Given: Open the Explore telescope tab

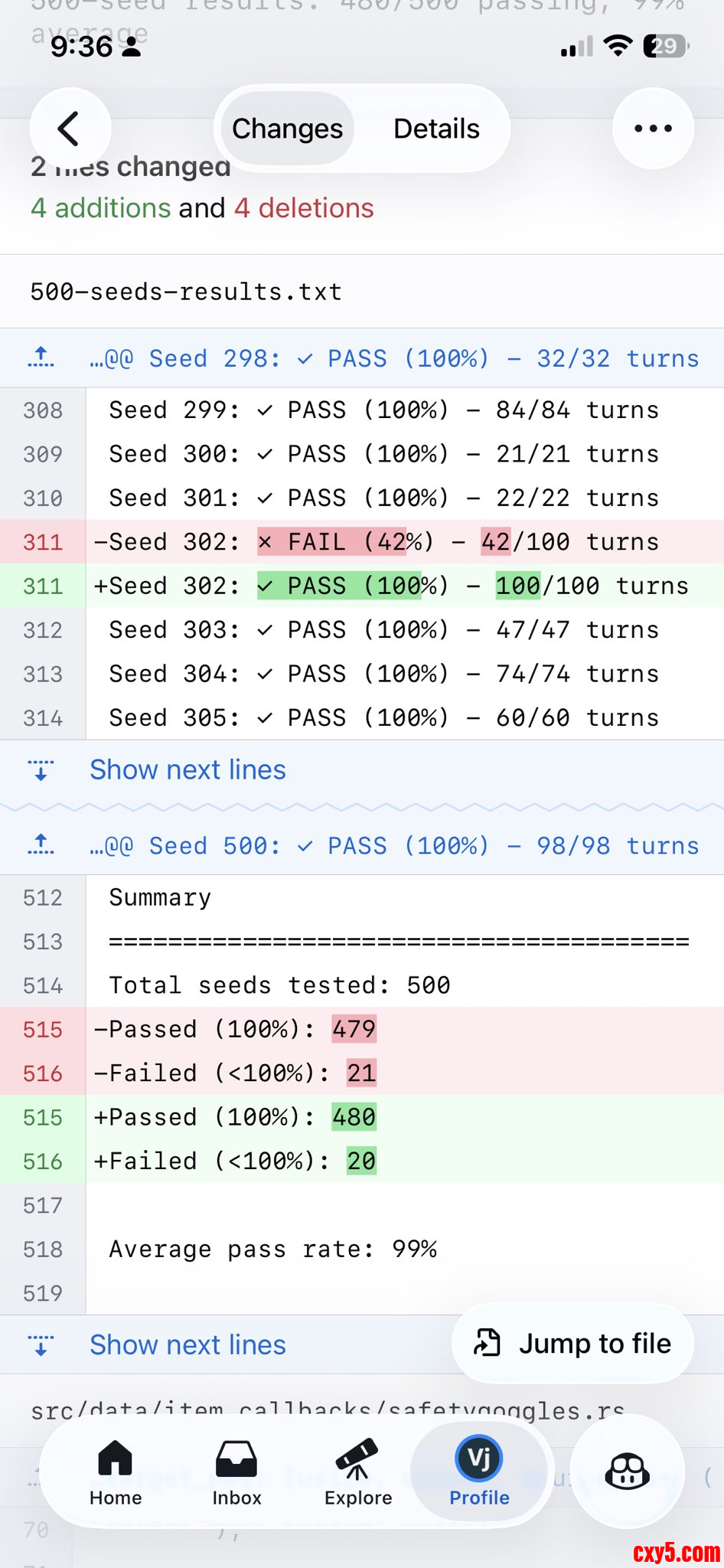Looking at the screenshot, I should [x=357, y=1472].
